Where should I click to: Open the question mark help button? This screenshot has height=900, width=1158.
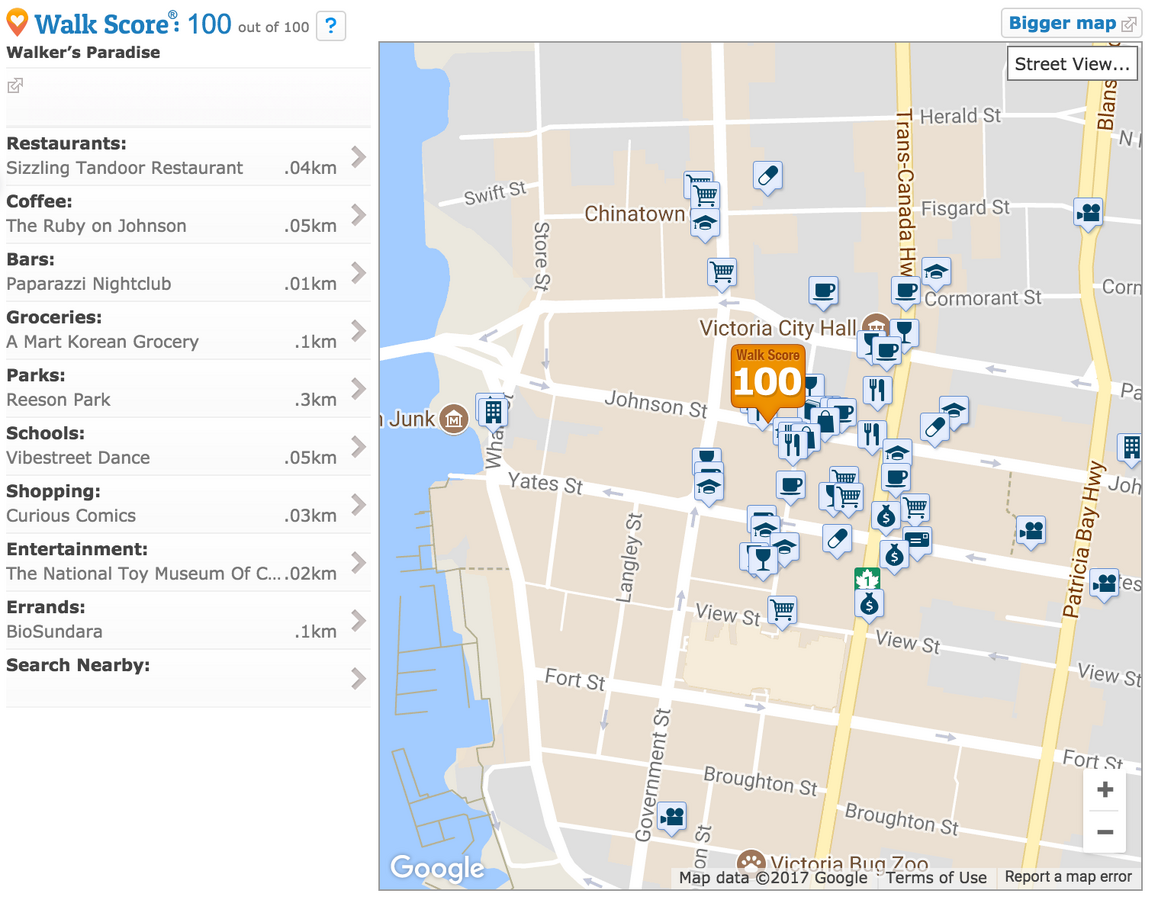331,27
